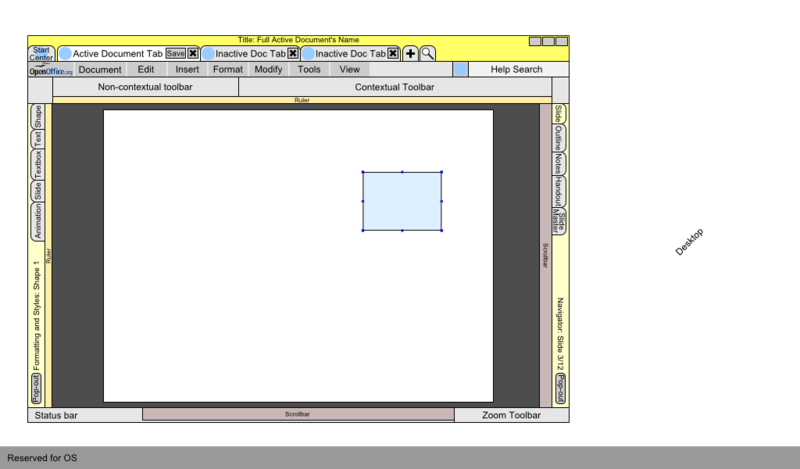Open the Modify menu
This screenshot has width=800, height=469.
268,70
